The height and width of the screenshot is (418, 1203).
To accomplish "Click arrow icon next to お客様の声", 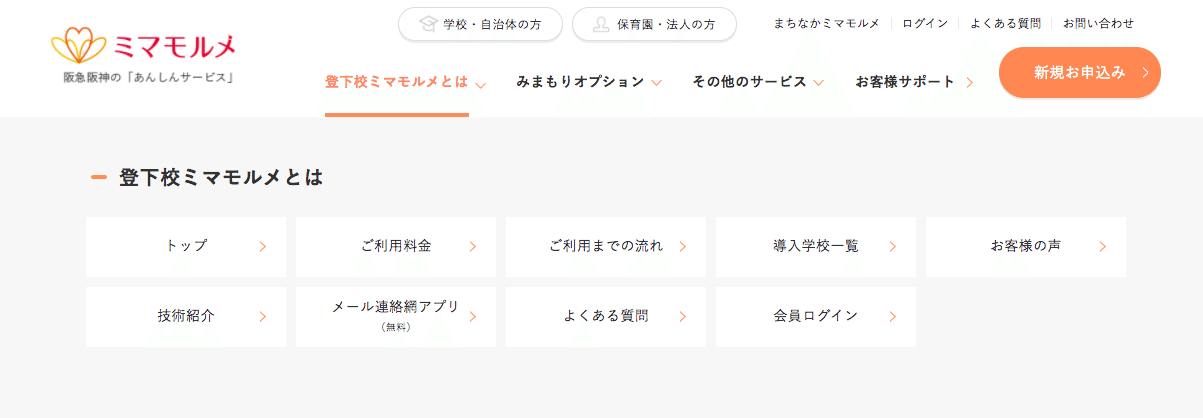I will [x=1103, y=246].
